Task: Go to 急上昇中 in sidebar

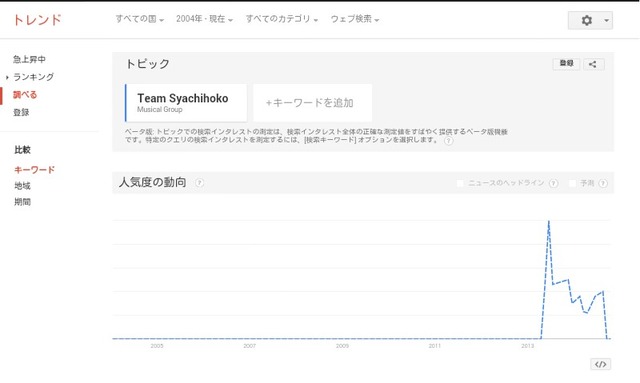Action: point(29,59)
